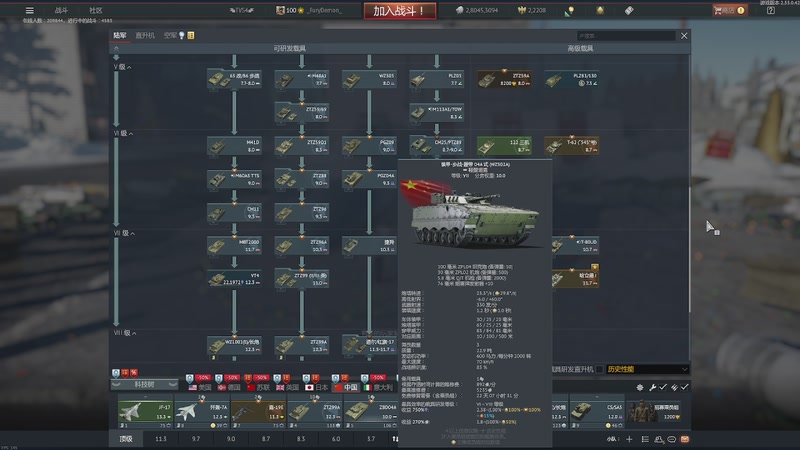Collapse the VI 级 rank section
Screen dimensions: 800x450
click(123, 133)
